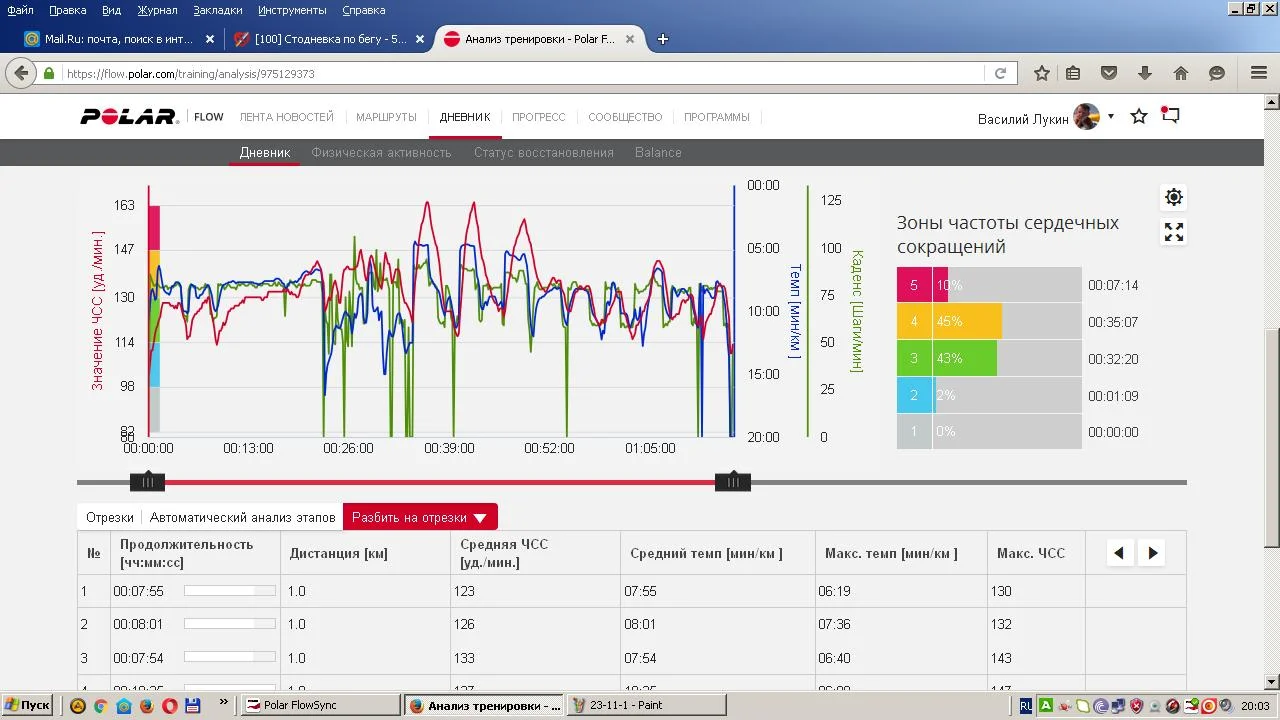Open the ПРОГРЕСС navigation tab
Viewport: 1280px width, 720px height.
click(538, 117)
